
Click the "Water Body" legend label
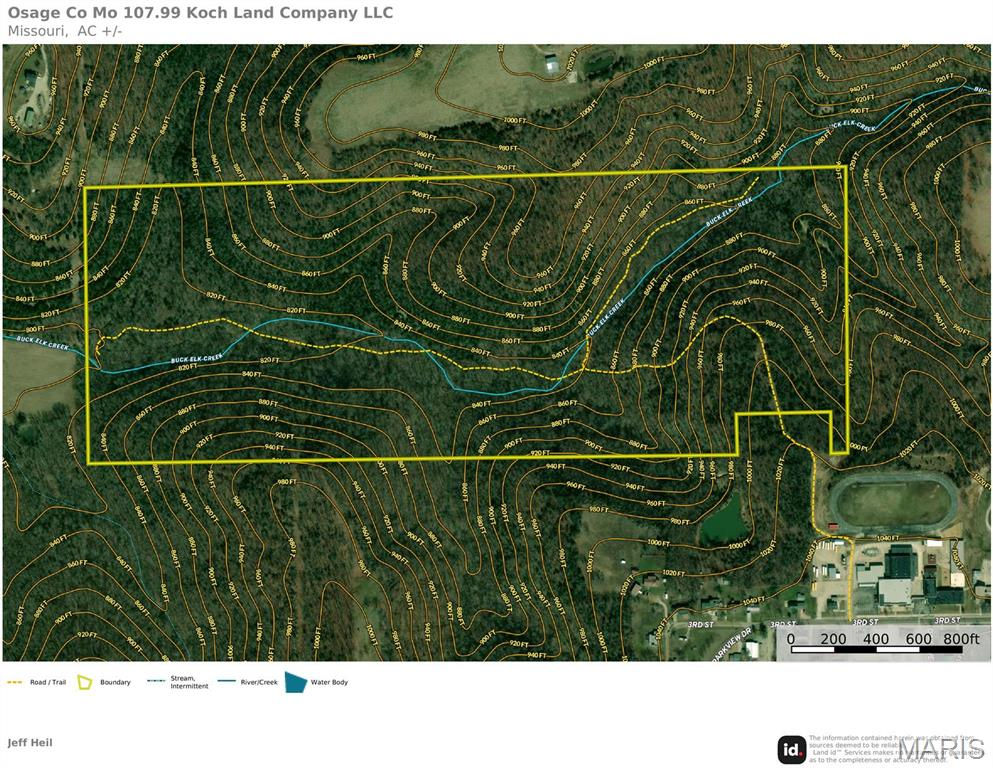coord(329,683)
